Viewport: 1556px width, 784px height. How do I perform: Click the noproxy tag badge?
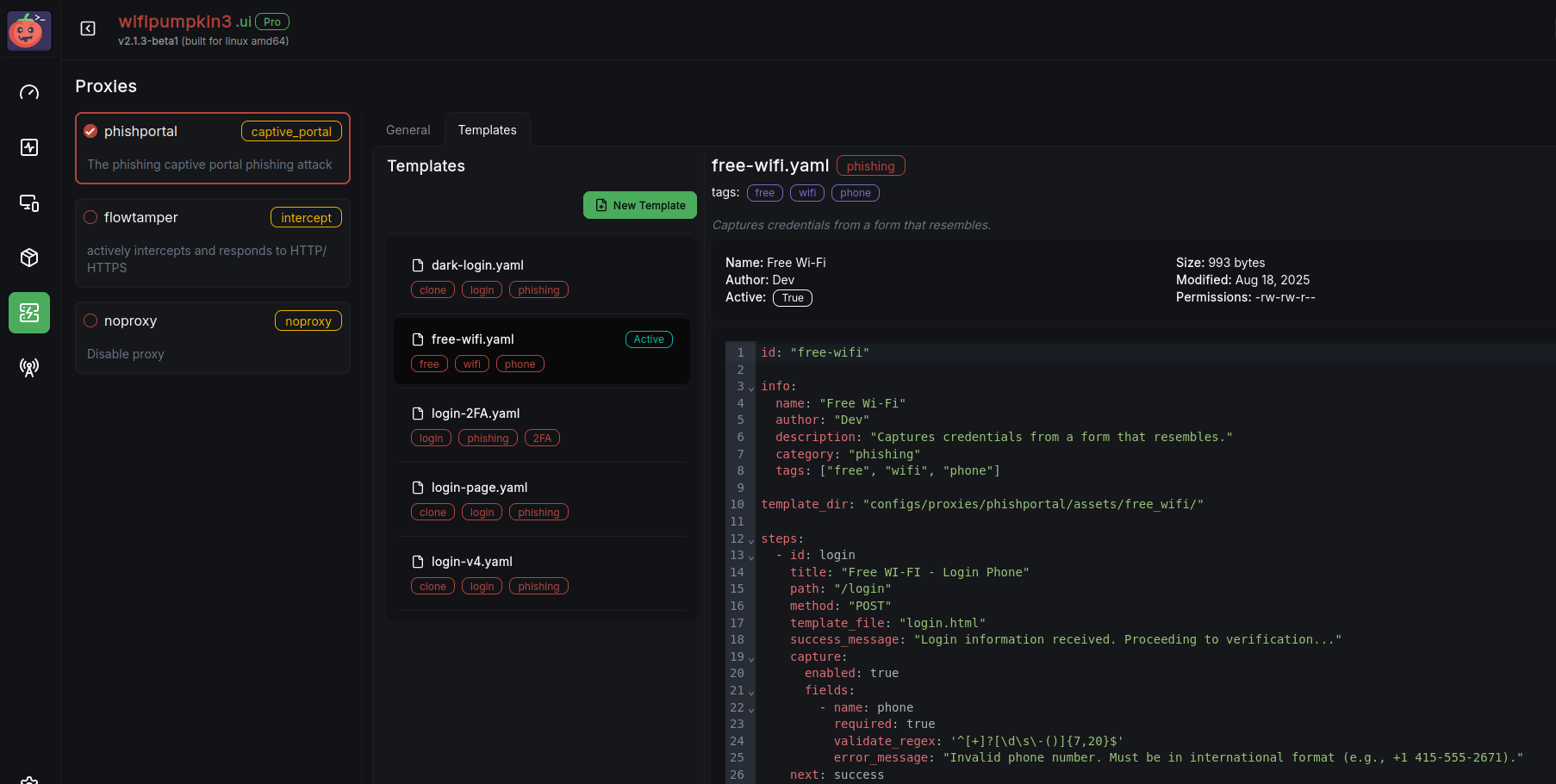[308, 321]
